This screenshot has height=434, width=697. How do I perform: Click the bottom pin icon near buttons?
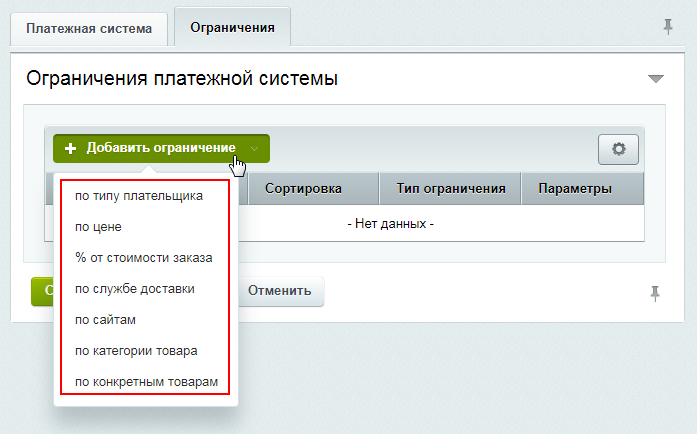point(655,293)
